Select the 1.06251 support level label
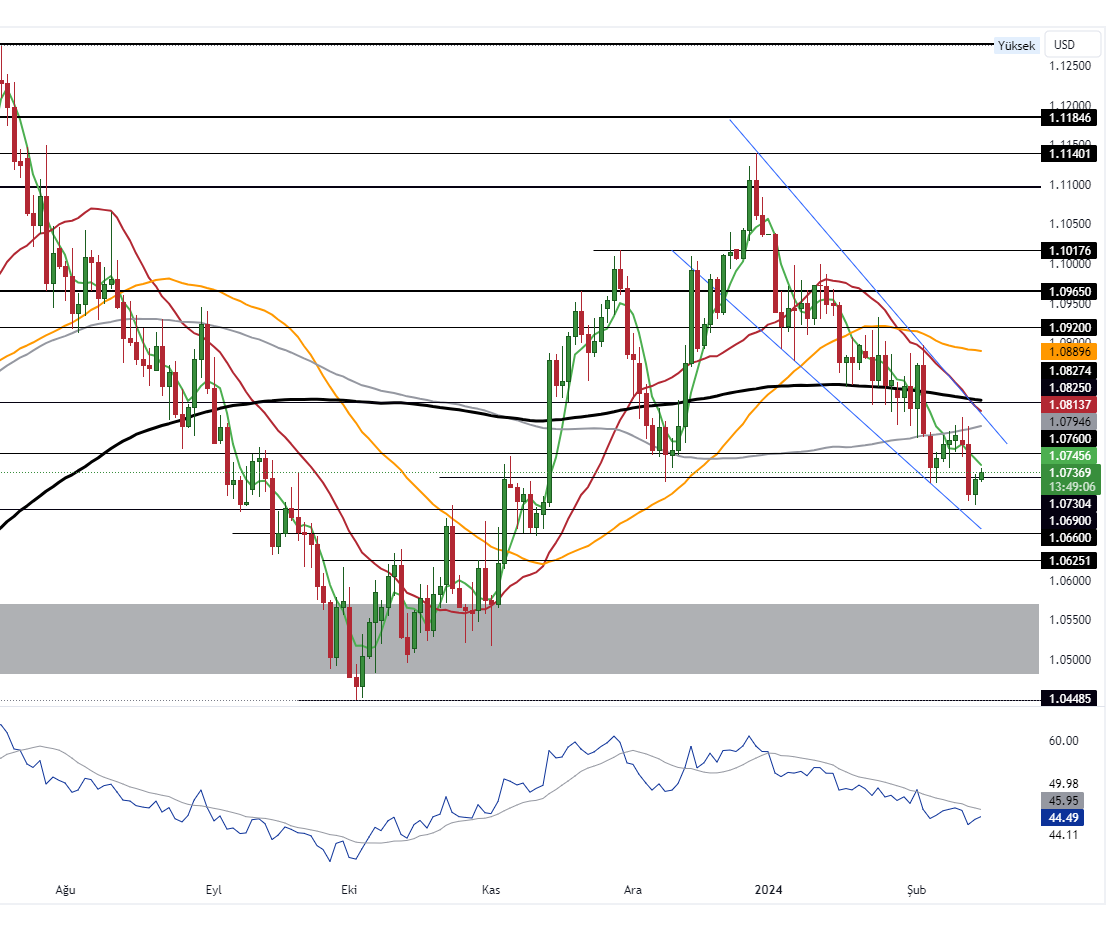The height and width of the screenshot is (939, 1115). coord(1069,561)
